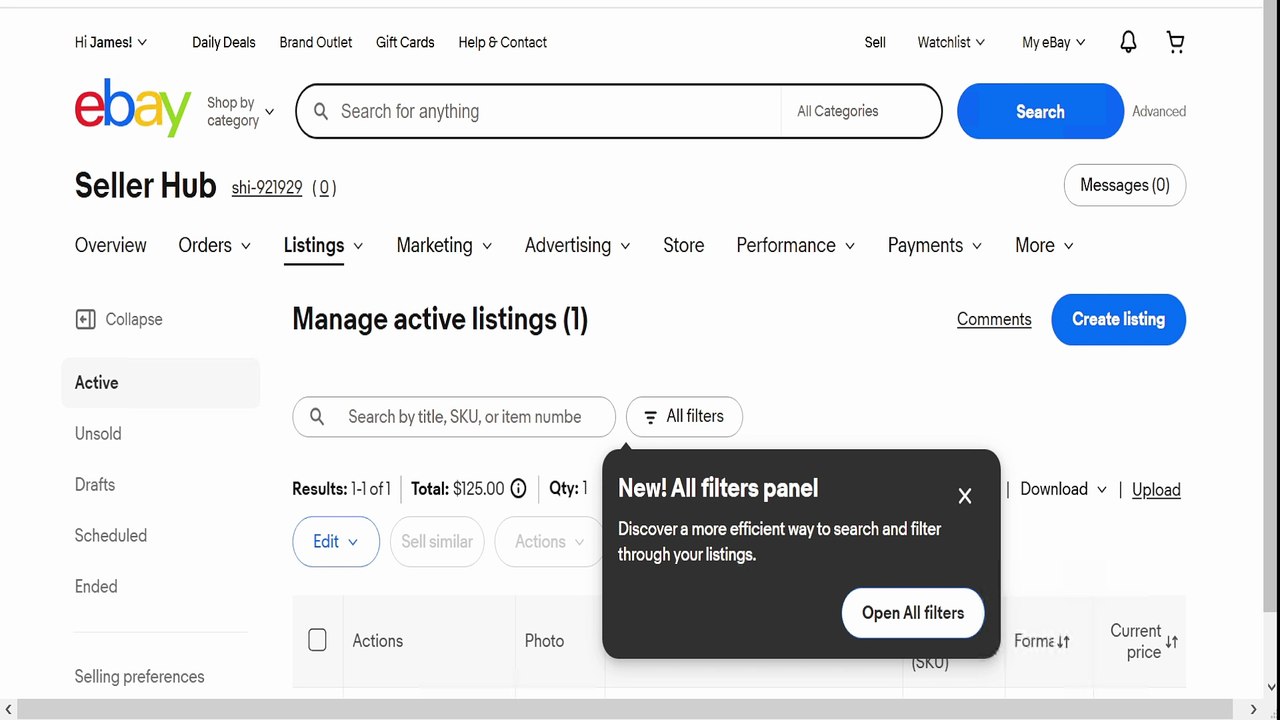Click the Messages (0) button
Screen dimensions: 1280x720
tap(1124, 185)
